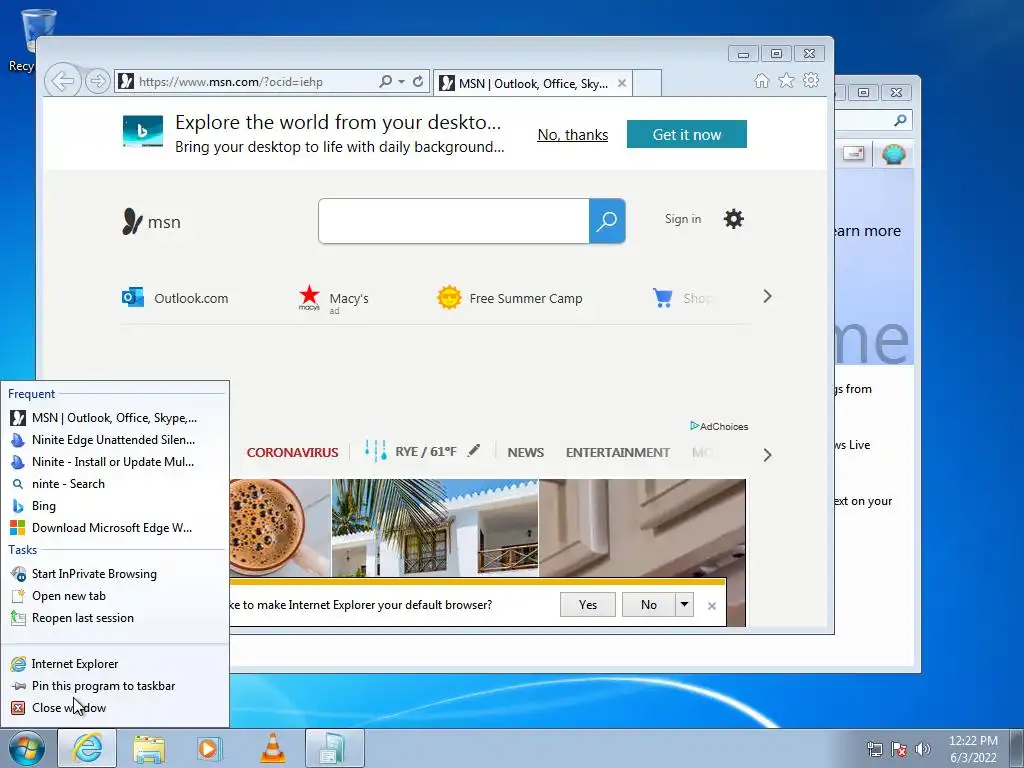1024x768 pixels.
Task: Click the search icon in background window
Action: 900,120
